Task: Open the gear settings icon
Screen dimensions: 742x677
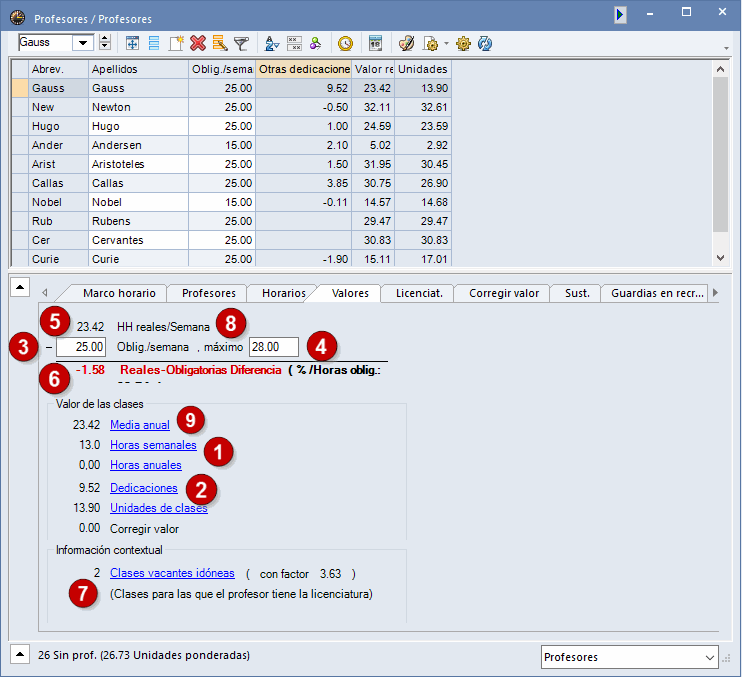Action: [463, 44]
